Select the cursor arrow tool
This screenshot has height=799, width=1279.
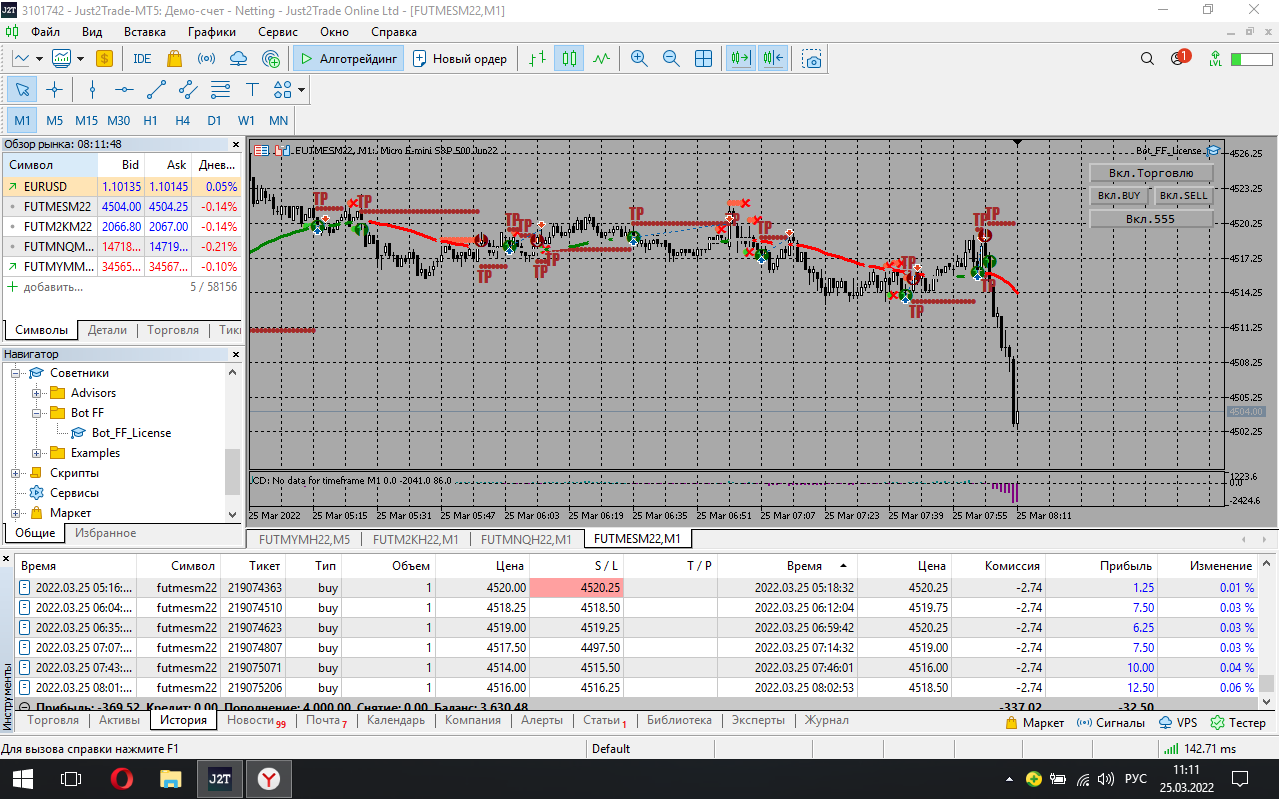[22, 89]
